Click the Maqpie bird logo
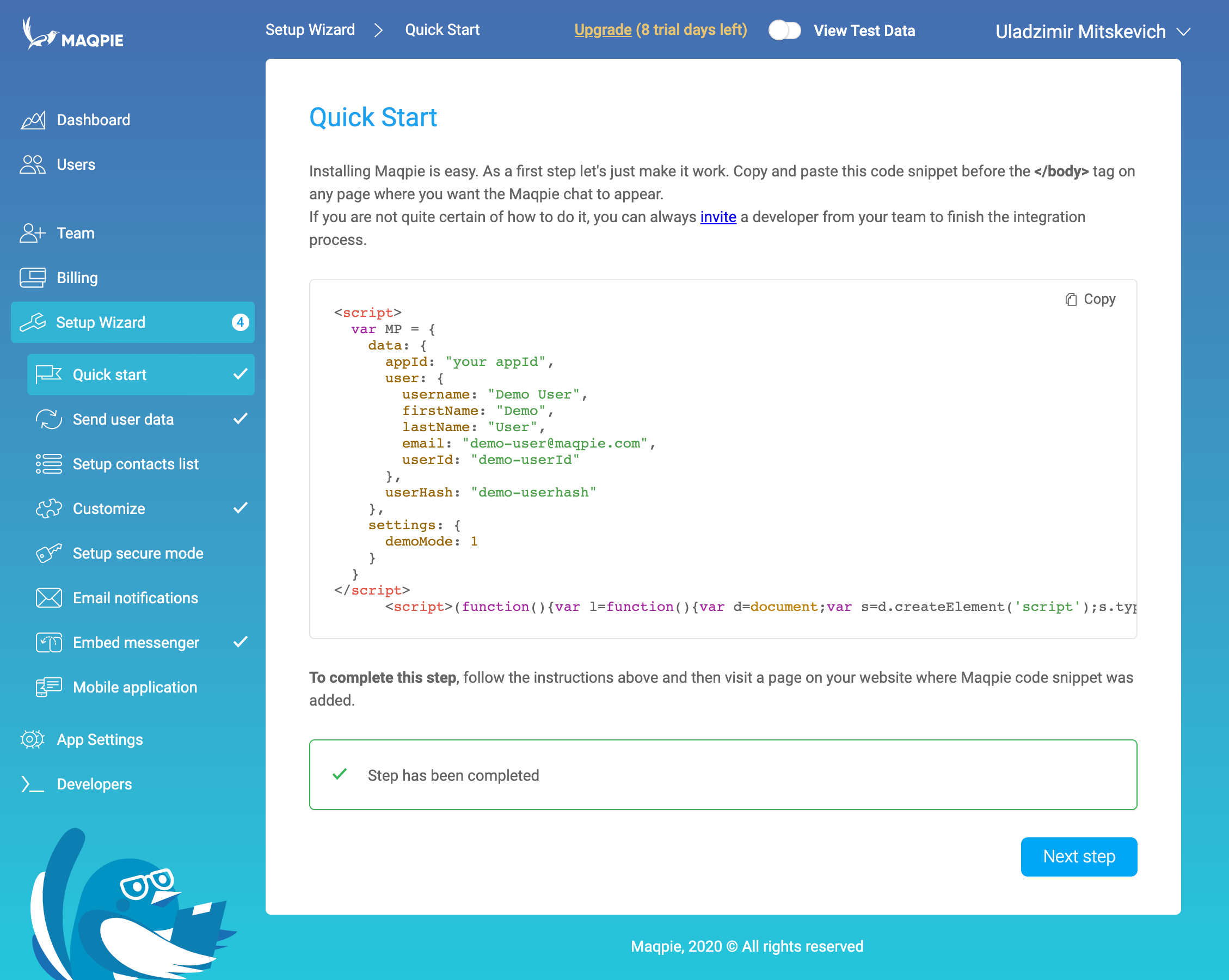Image resolution: width=1229 pixels, height=980 pixels. [72, 33]
